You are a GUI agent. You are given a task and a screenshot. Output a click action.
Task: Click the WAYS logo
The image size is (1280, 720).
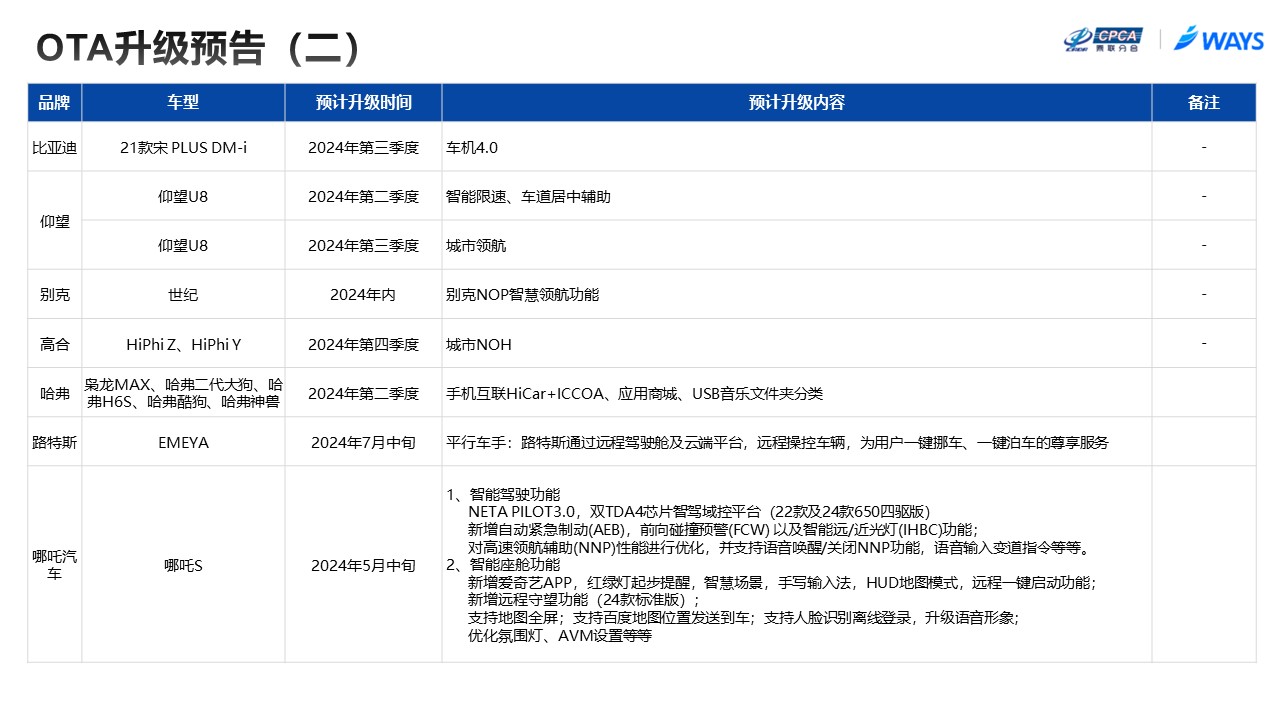click(1219, 39)
